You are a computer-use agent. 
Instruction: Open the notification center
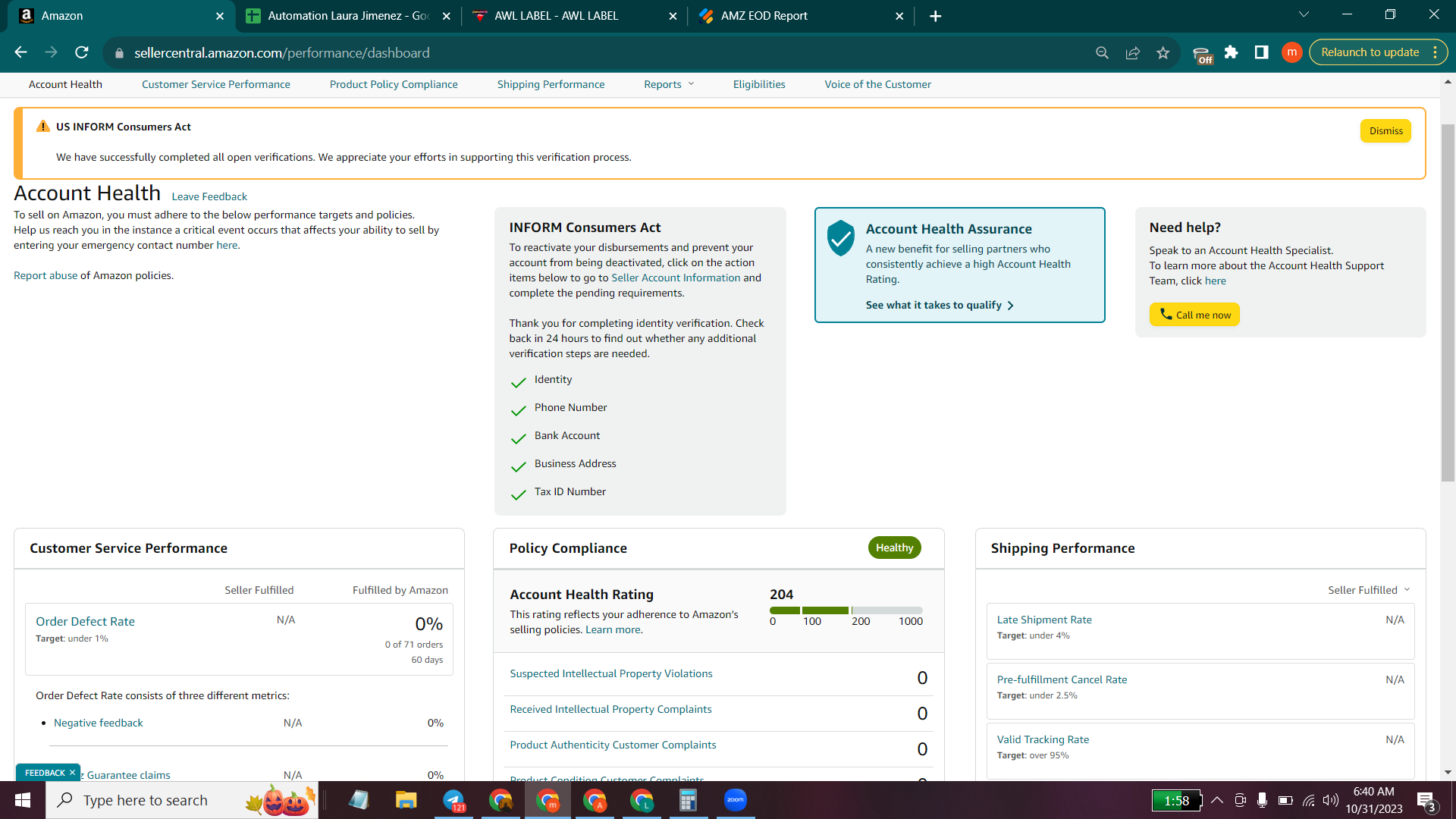[x=1426, y=801]
